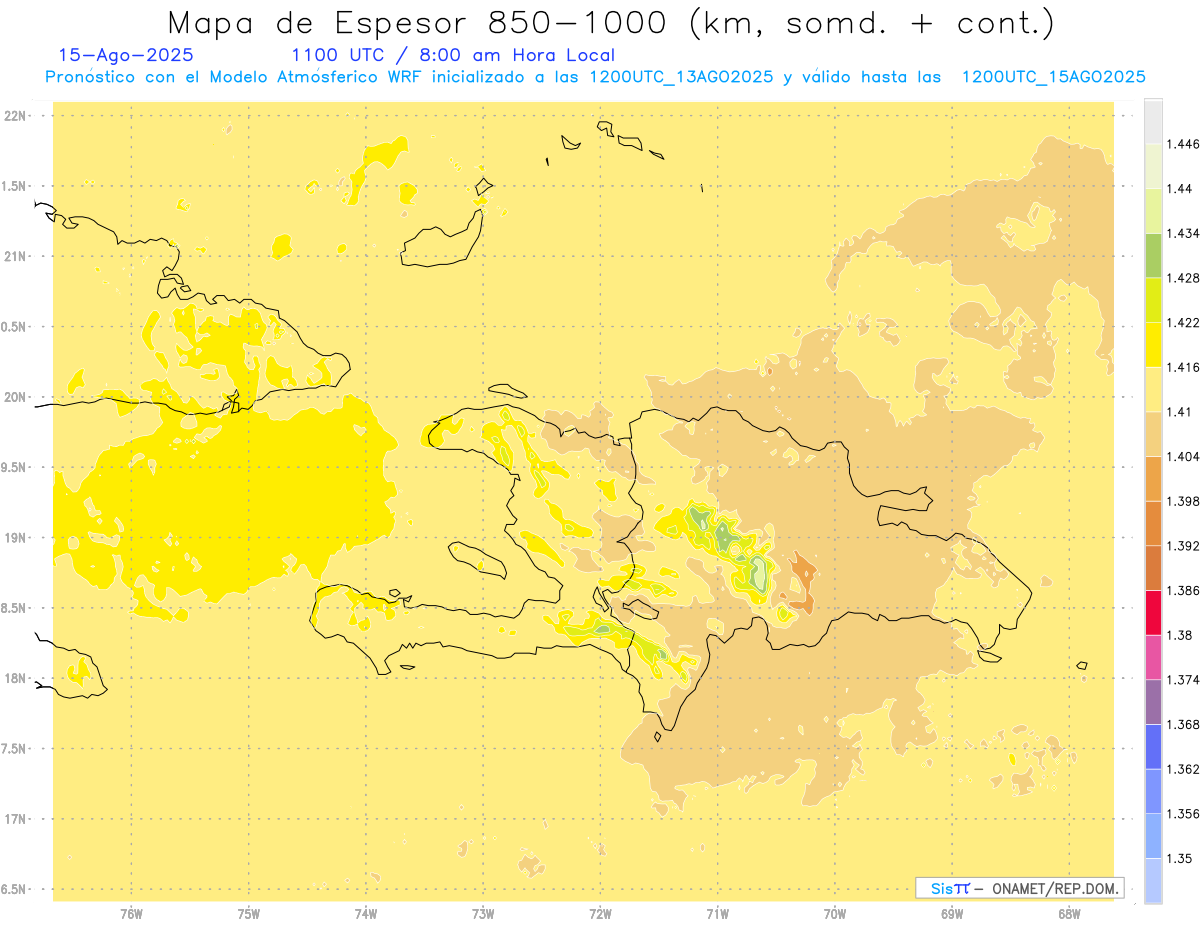This screenshot has width=1200, height=927.
Task: Click the '72W' longitude label
Action: pos(600,914)
